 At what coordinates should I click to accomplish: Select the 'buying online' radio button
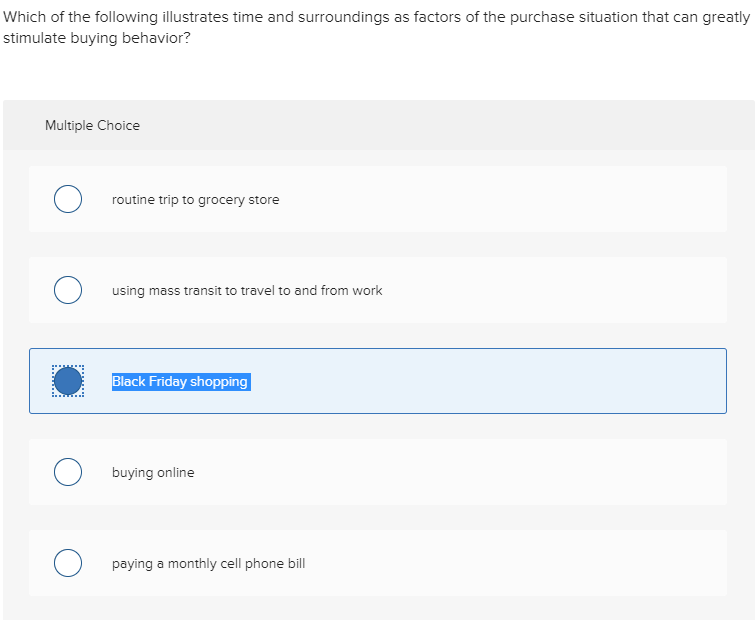pos(68,472)
